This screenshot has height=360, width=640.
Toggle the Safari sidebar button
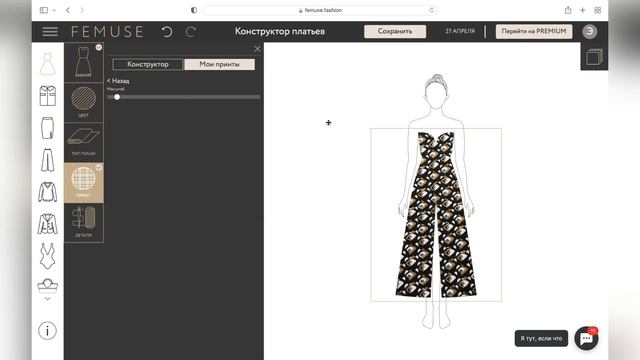44,10
